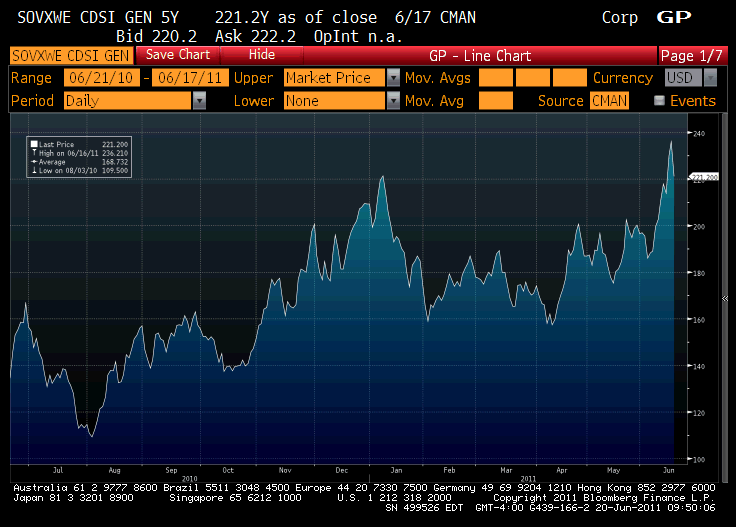Open the Currency USD dropdown arrow
The width and height of the screenshot is (736, 527).
(711, 77)
